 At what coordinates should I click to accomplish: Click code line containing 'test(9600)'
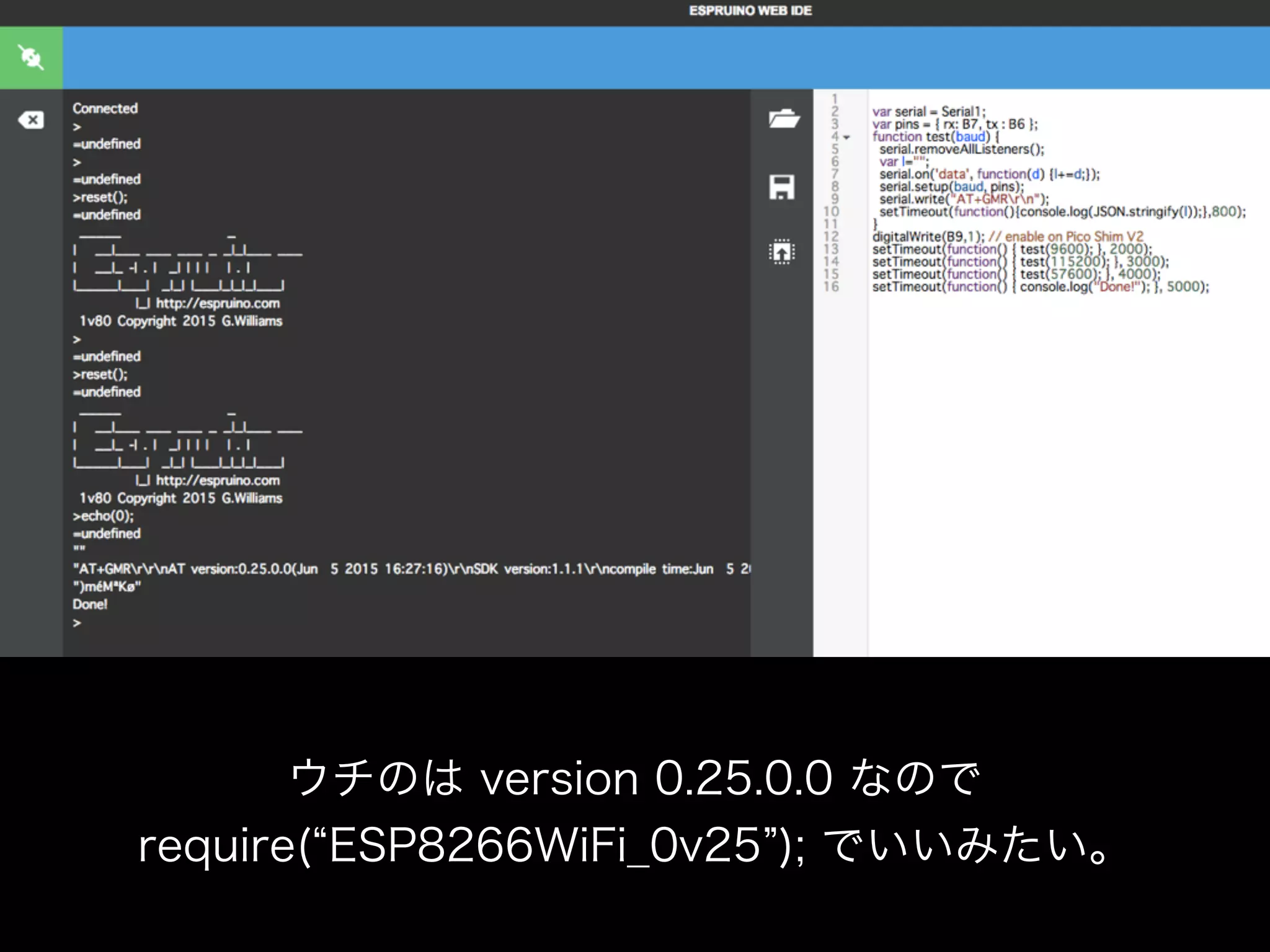(1011, 249)
